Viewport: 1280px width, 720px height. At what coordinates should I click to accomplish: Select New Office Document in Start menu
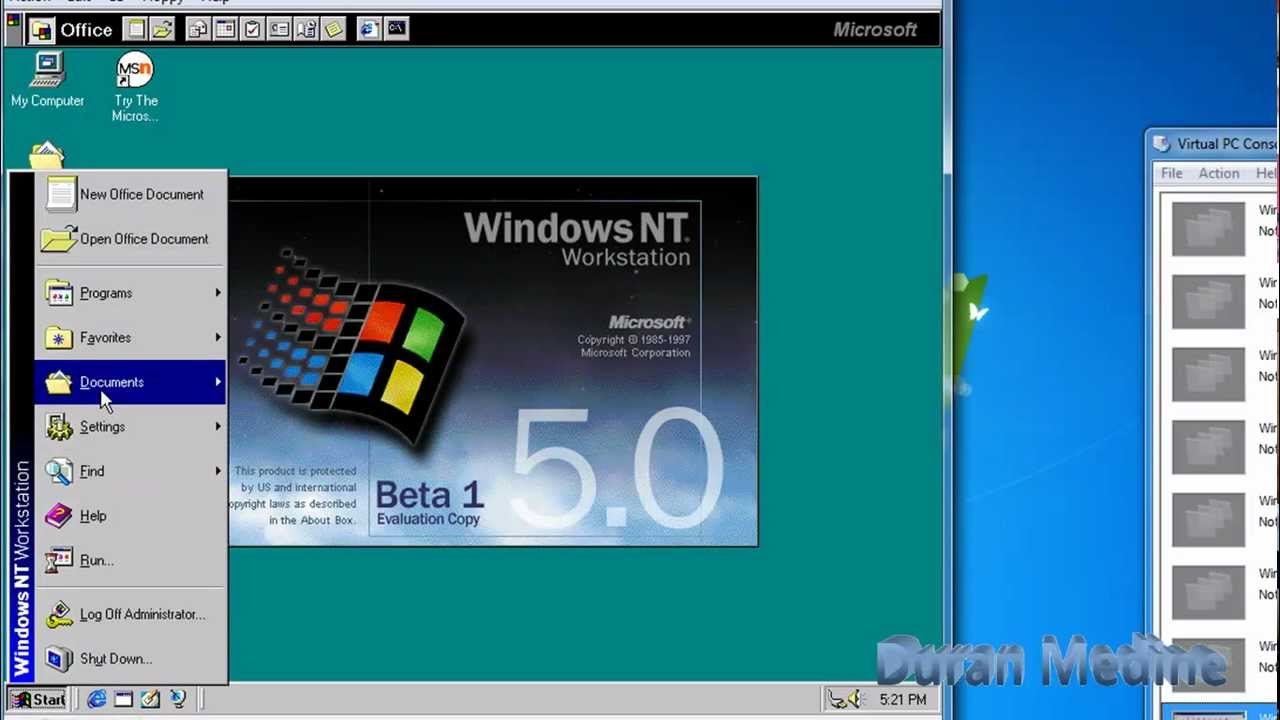[131, 195]
